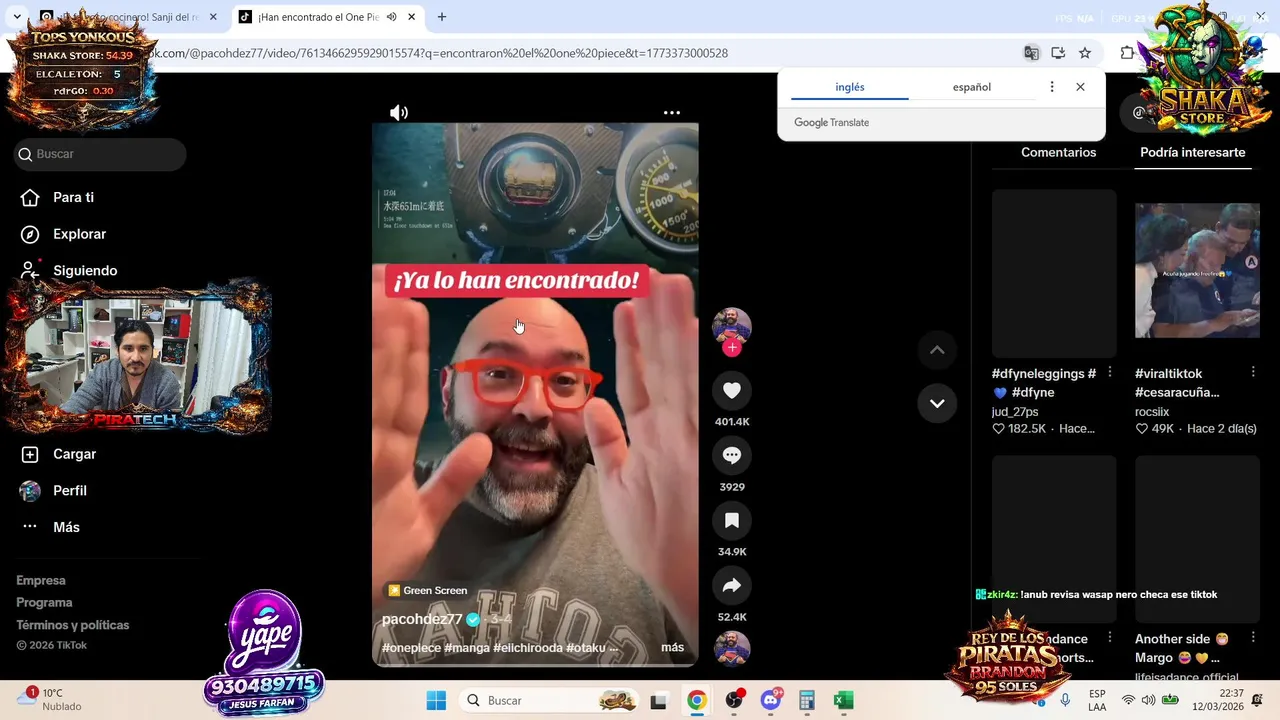Open comments via the speech bubble icon
Image resolution: width=1280 pixels, height=720 pixels.
pos(732,455)
